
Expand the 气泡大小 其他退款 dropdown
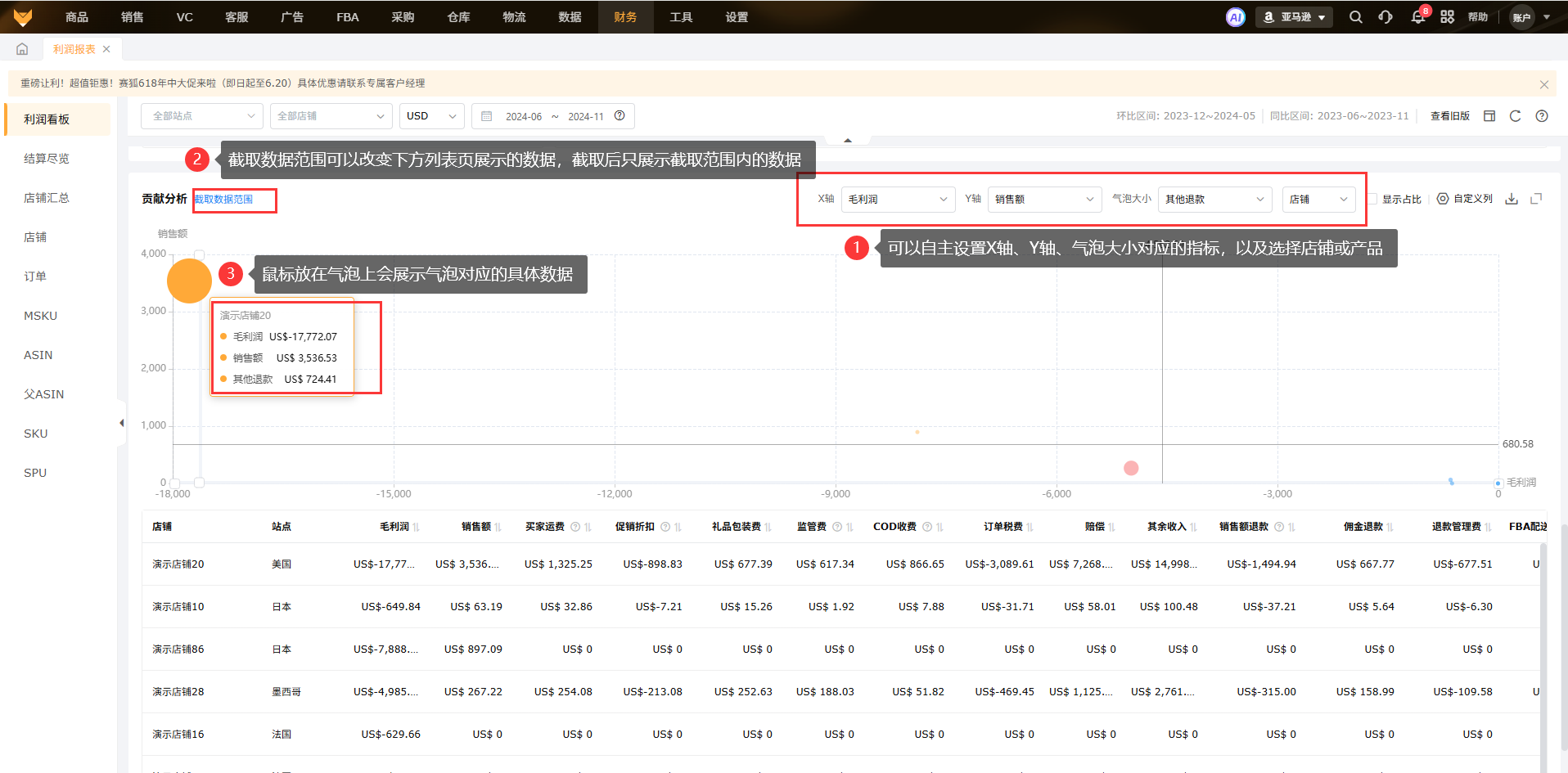pyautogui.click(x=1214, y=200)
